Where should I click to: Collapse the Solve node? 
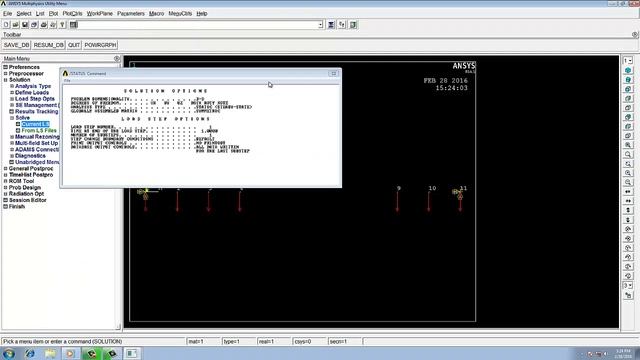coord(12,118)
